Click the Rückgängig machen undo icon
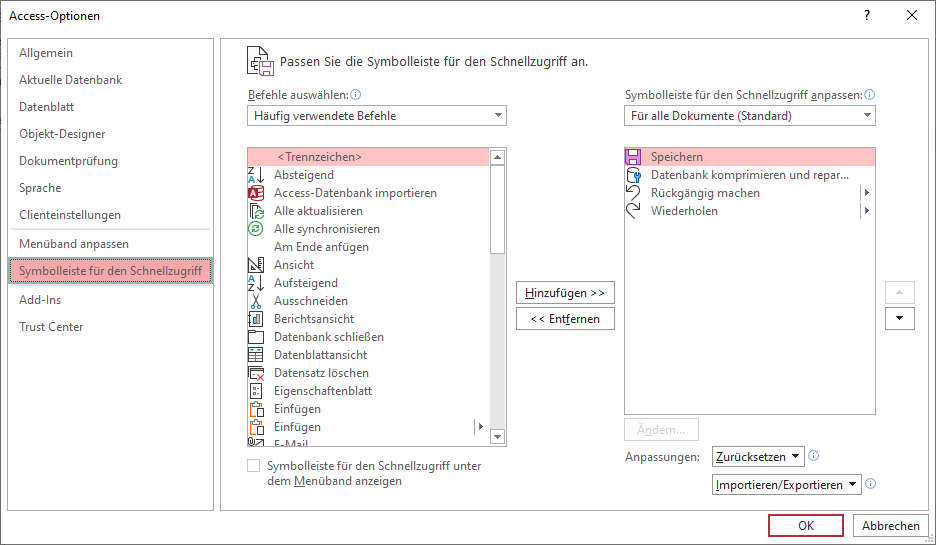 coord(633,193)
